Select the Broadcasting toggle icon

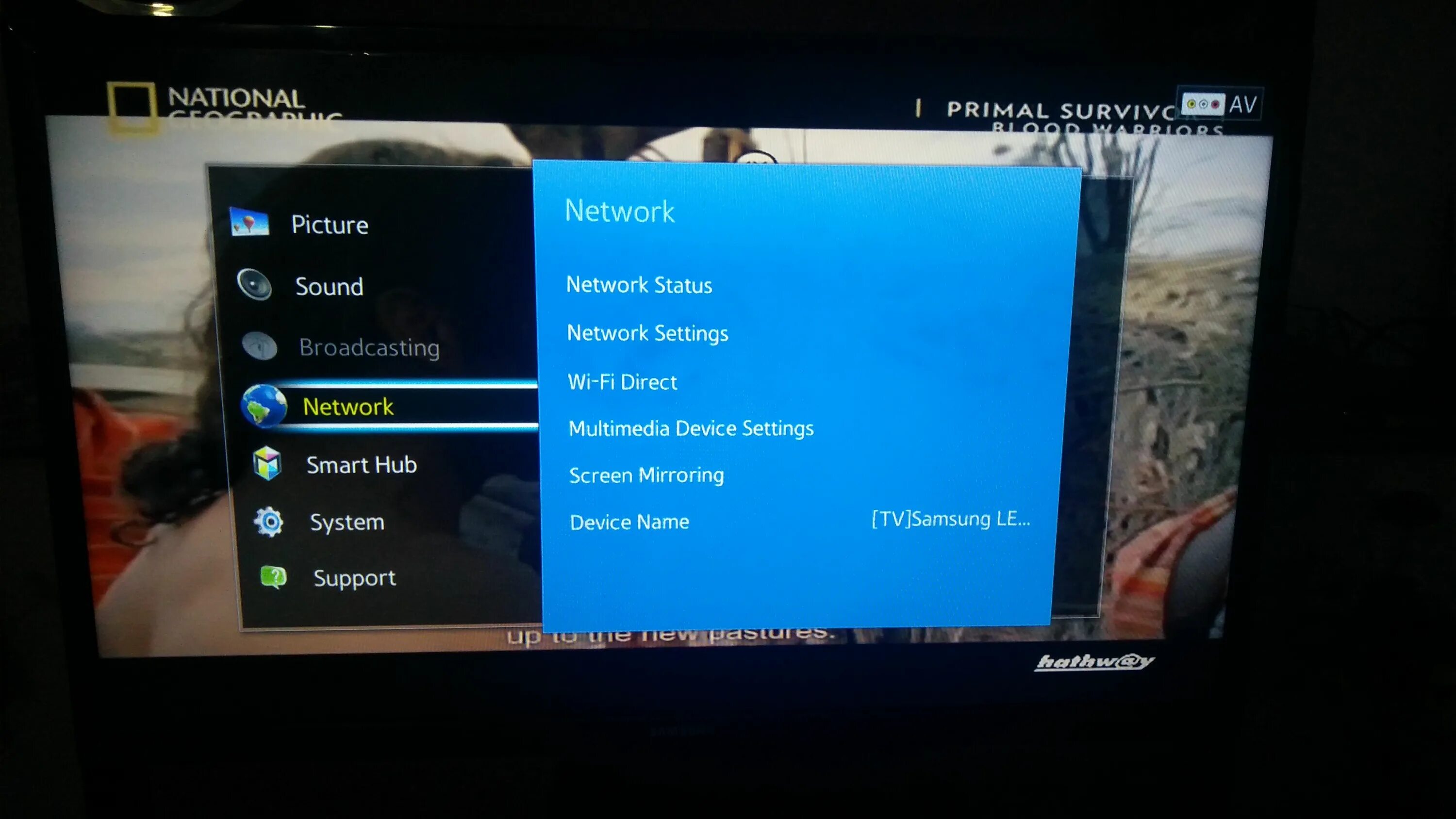coord(253,346)
